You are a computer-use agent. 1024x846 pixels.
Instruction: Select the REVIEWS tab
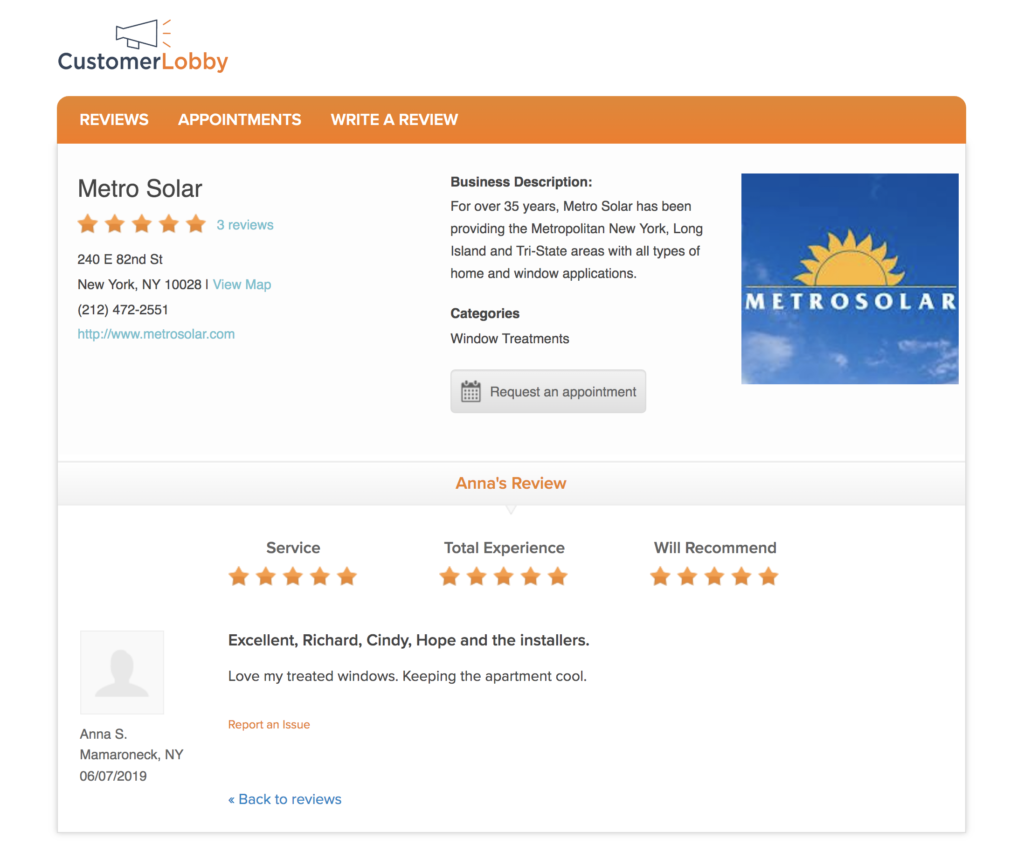[113, 119]
